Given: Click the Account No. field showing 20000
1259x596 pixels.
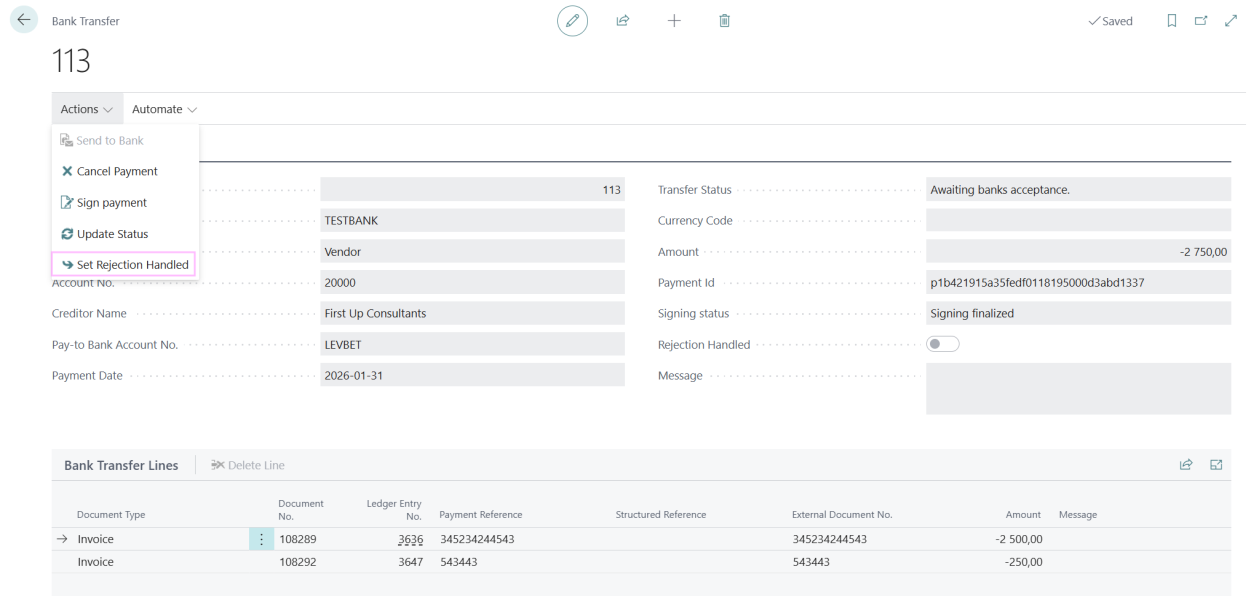Looking at the screenshot, I should click(472, 282).
